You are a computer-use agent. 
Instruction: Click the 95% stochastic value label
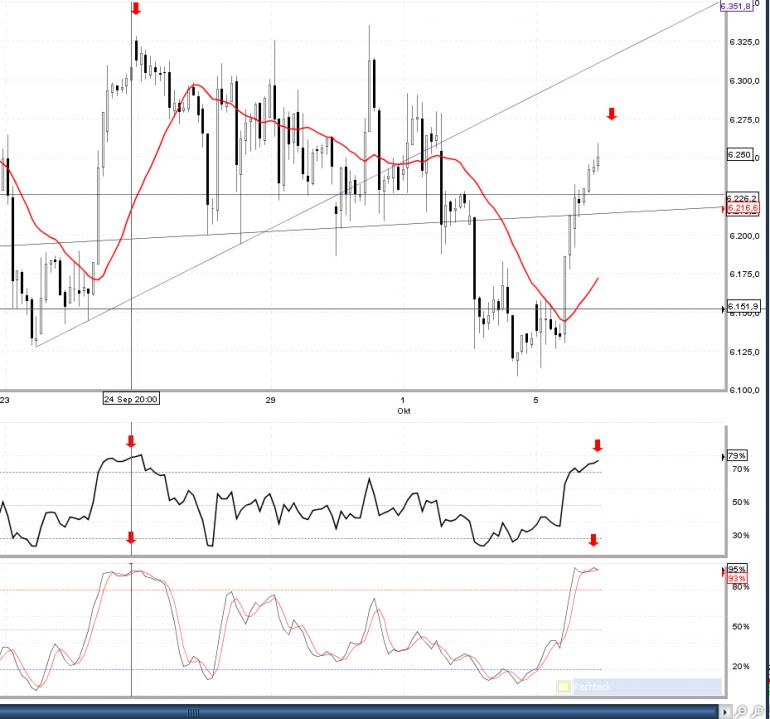click(x=737, y=569)
